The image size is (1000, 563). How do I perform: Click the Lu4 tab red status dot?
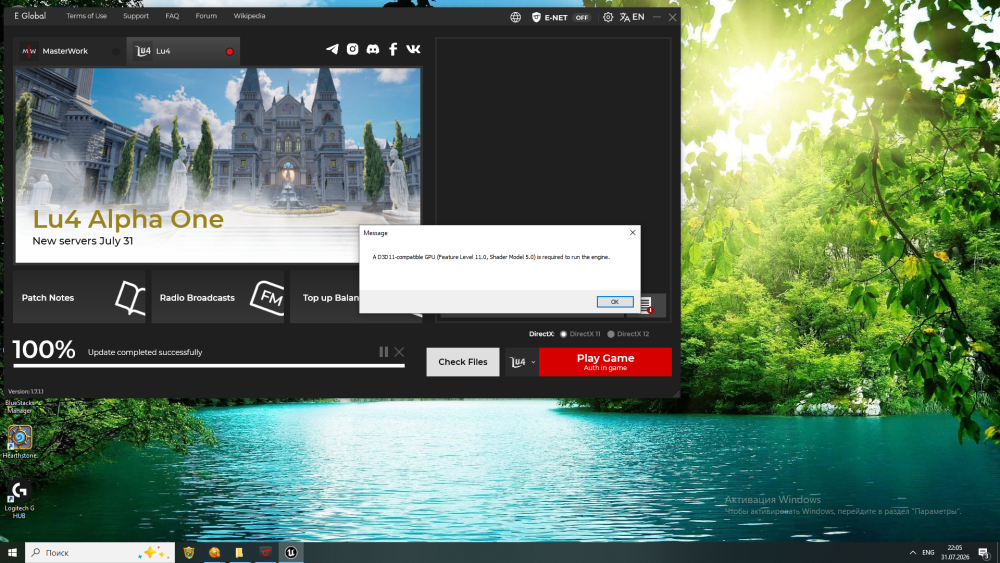point(230,52)
